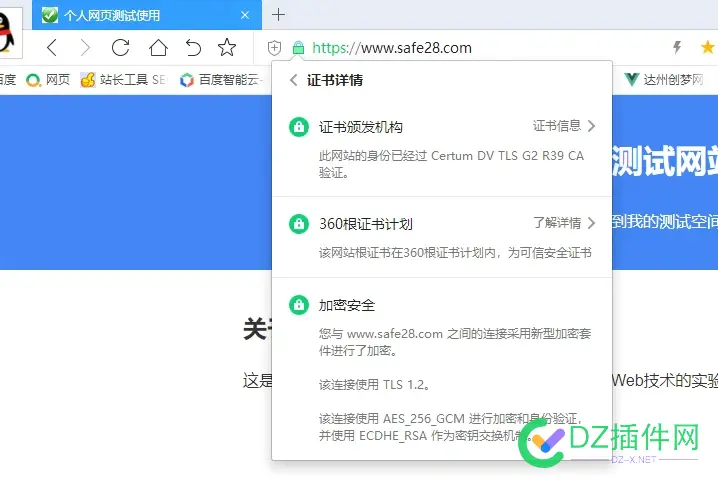
Task: Click 360根证书计划 heading text
Action: [365, 224]
